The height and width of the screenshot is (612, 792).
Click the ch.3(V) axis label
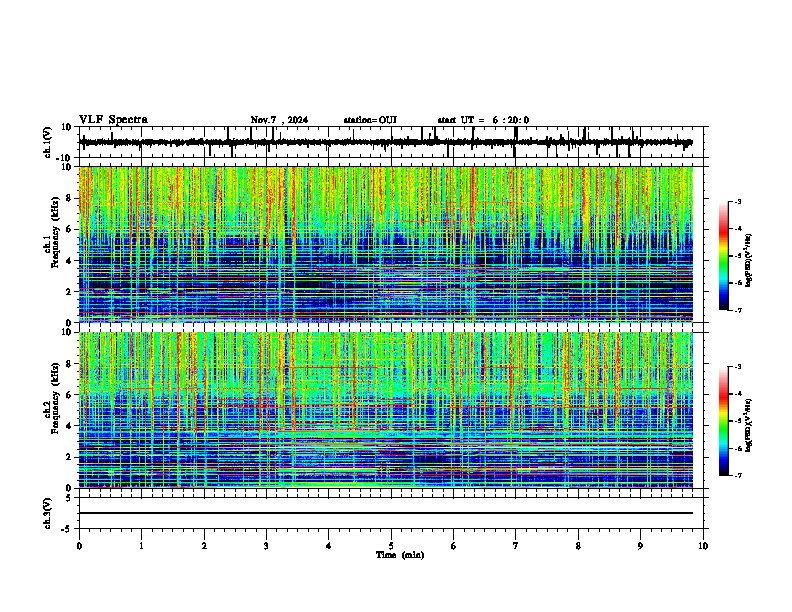(x=48, y=513)
